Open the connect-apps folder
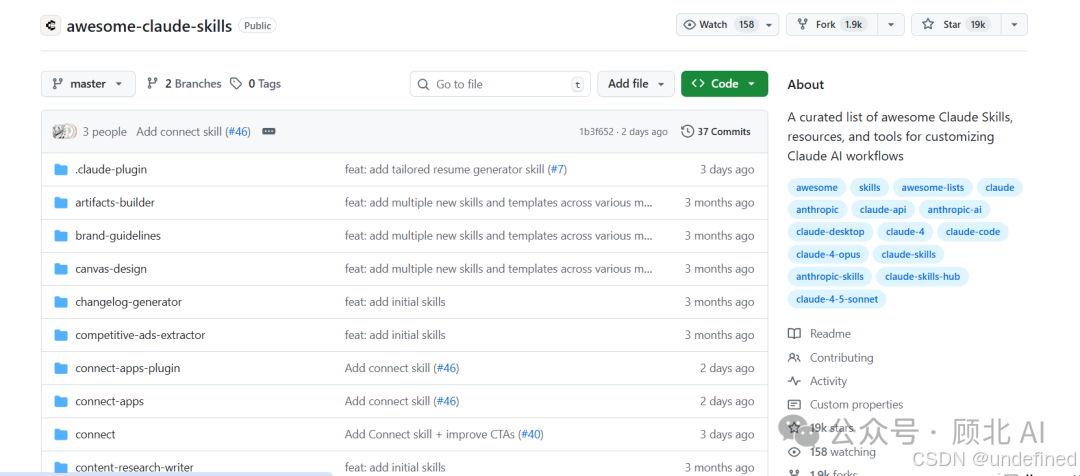Viewport: 1080px width, 476px height. point(110,401)
